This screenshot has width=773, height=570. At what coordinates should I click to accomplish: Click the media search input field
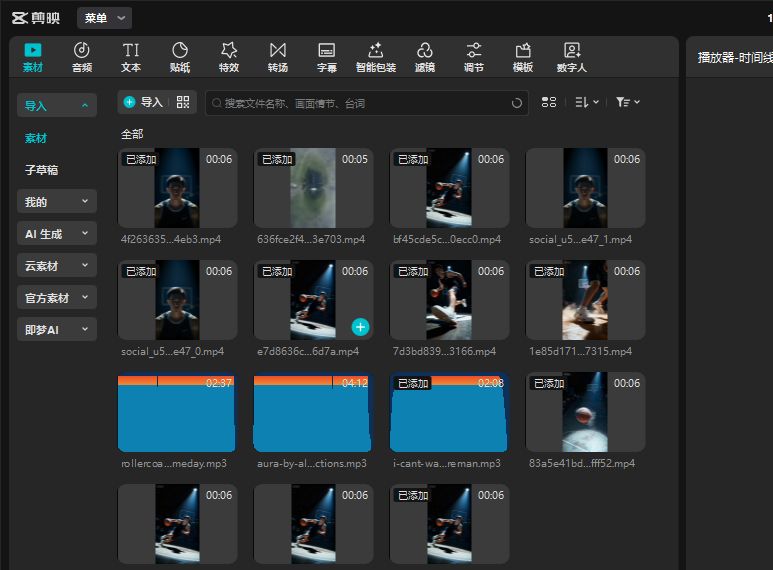pos(360,103)
